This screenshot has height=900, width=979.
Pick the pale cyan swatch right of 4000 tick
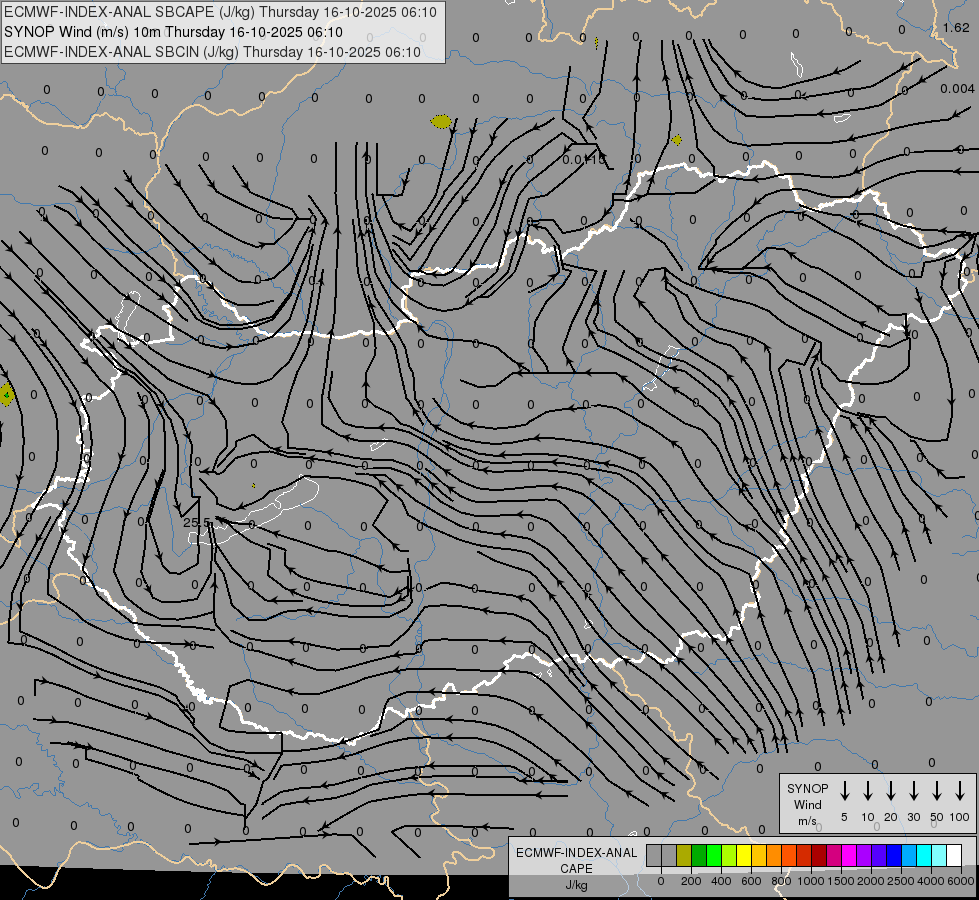click(938, 855)
